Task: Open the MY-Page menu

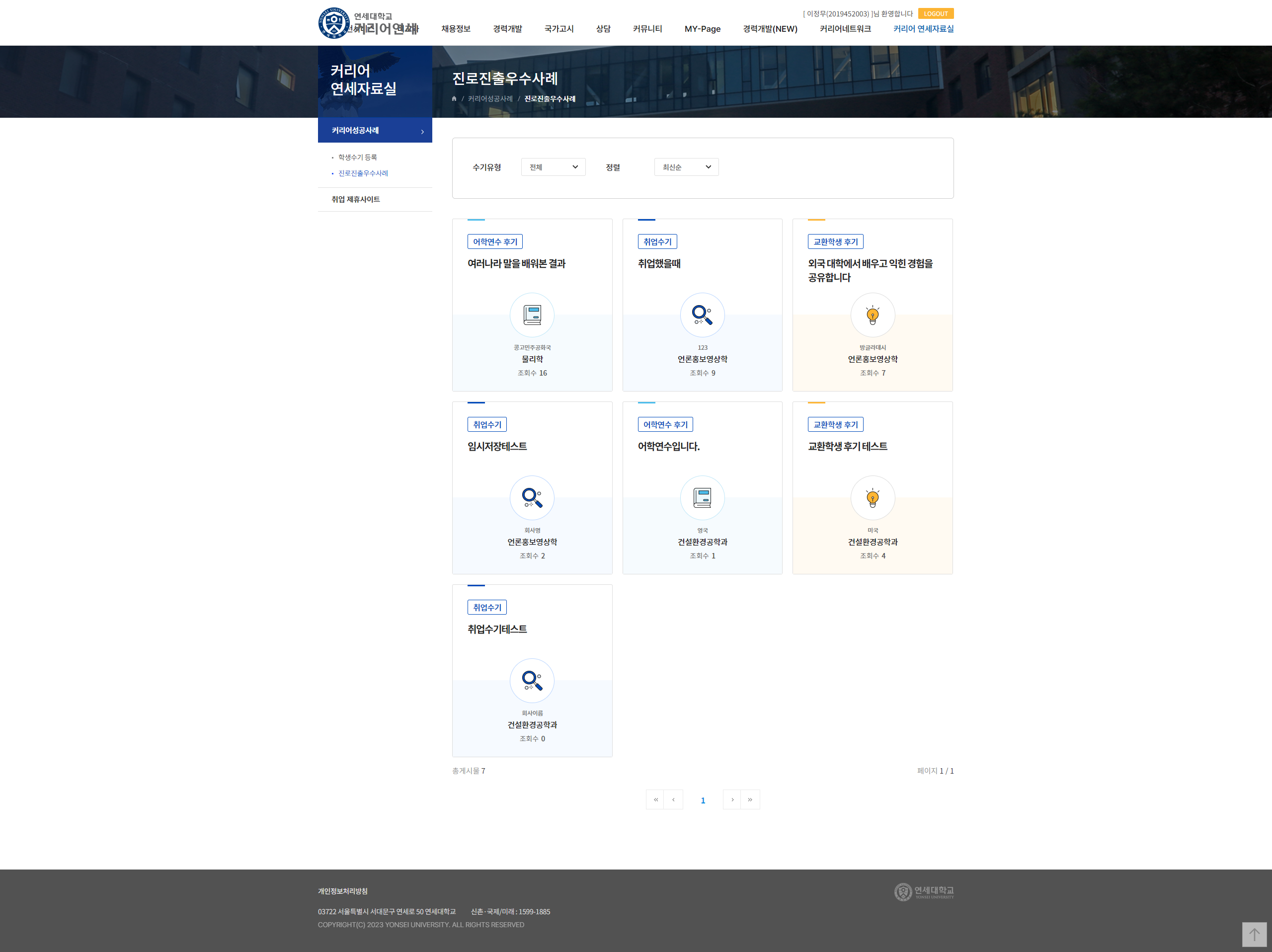Action: click(x=702, y=29)
